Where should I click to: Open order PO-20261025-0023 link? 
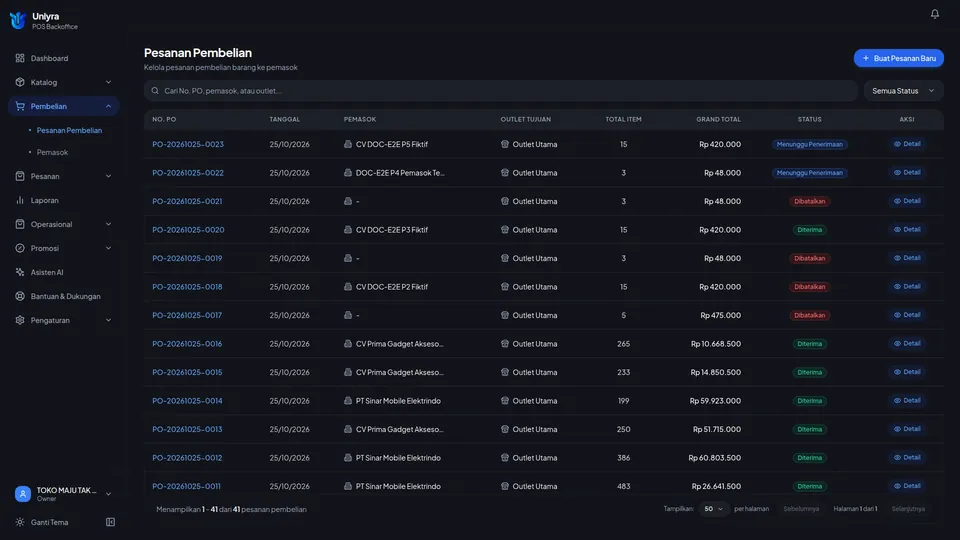click(x=188, y=144)
